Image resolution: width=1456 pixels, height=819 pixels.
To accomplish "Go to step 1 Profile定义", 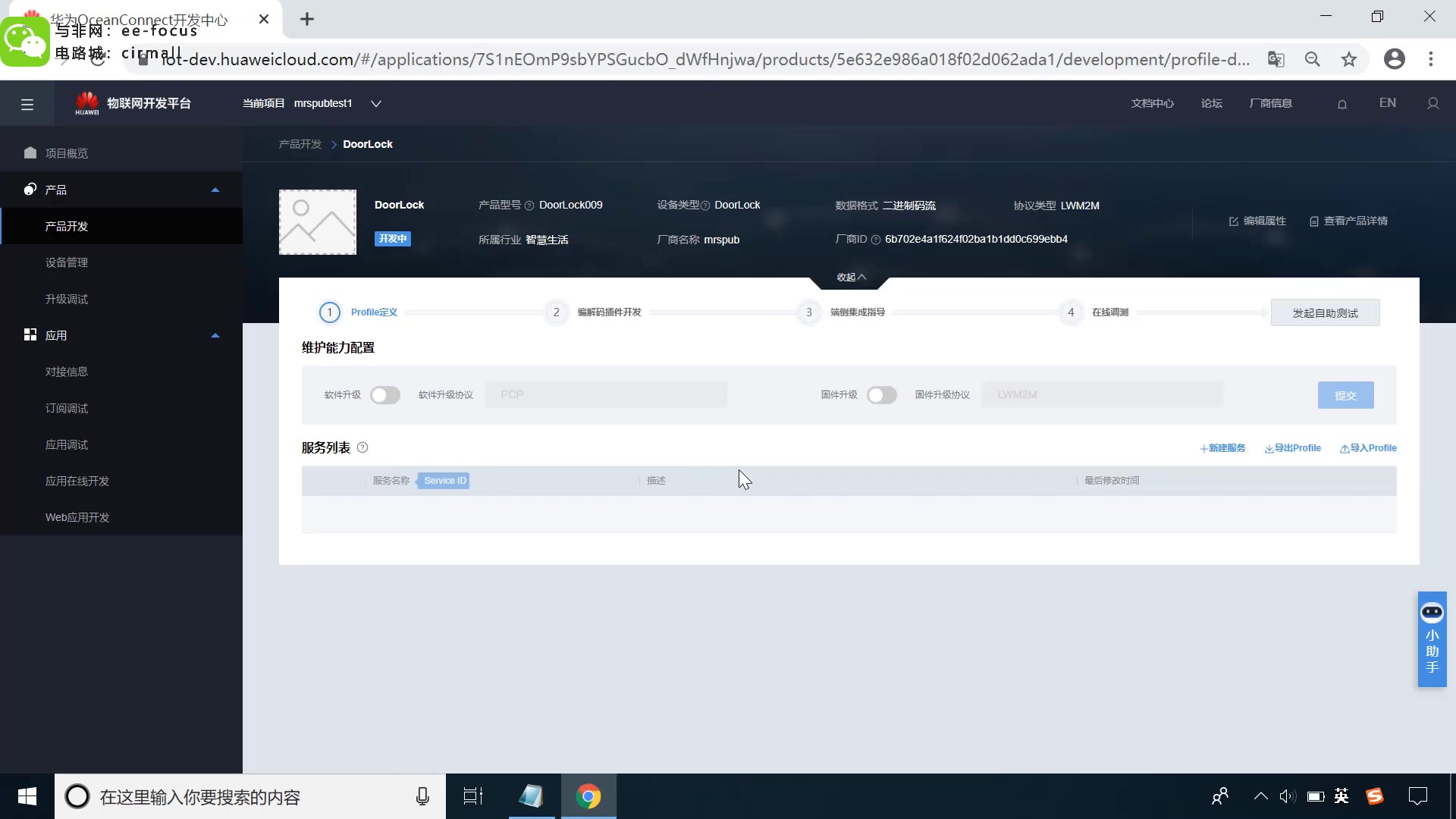I will click(359, 312).
